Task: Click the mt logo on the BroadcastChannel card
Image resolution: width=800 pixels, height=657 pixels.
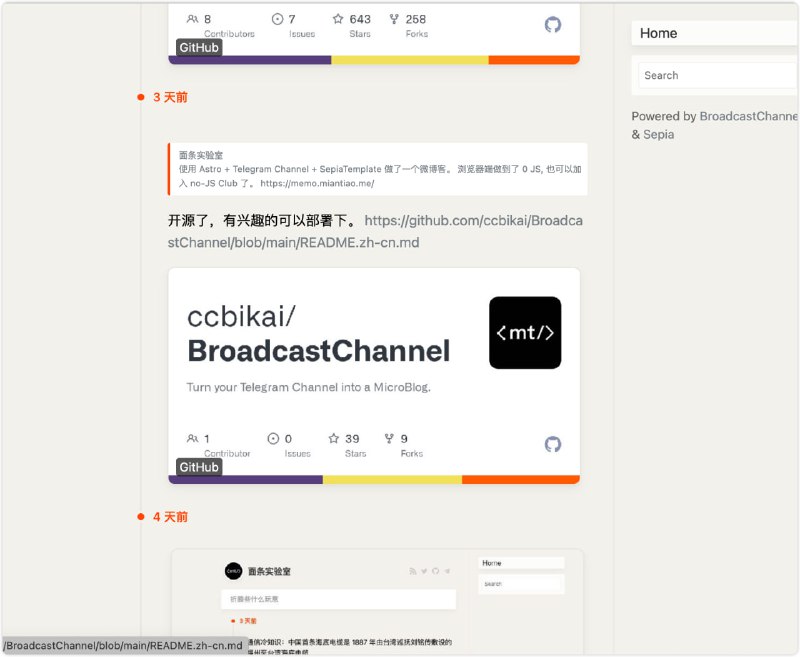Action: point(524,334)
